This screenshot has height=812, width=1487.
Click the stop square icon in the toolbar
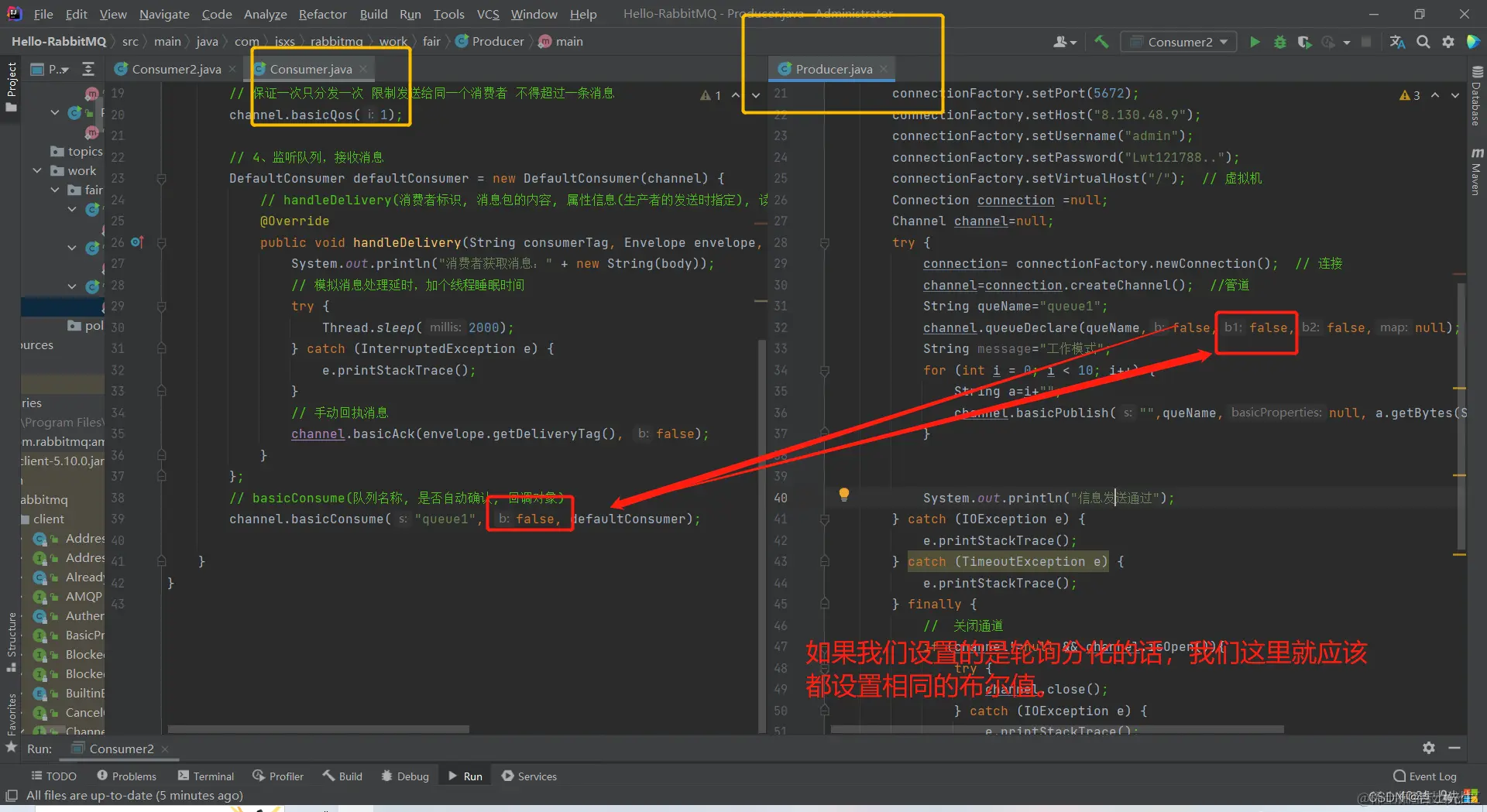pyautogui.click(x=1366, y=42)
